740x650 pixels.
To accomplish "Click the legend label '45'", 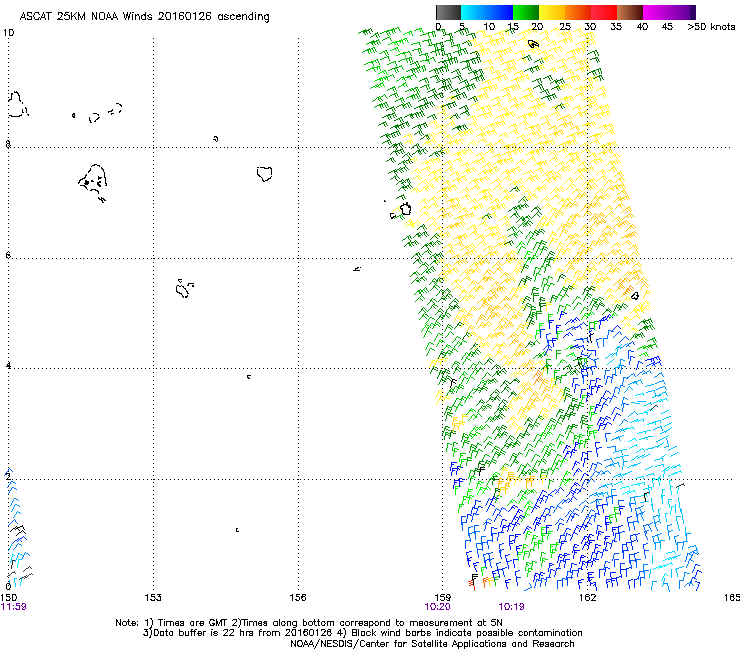I will click(x=667, y=27).
